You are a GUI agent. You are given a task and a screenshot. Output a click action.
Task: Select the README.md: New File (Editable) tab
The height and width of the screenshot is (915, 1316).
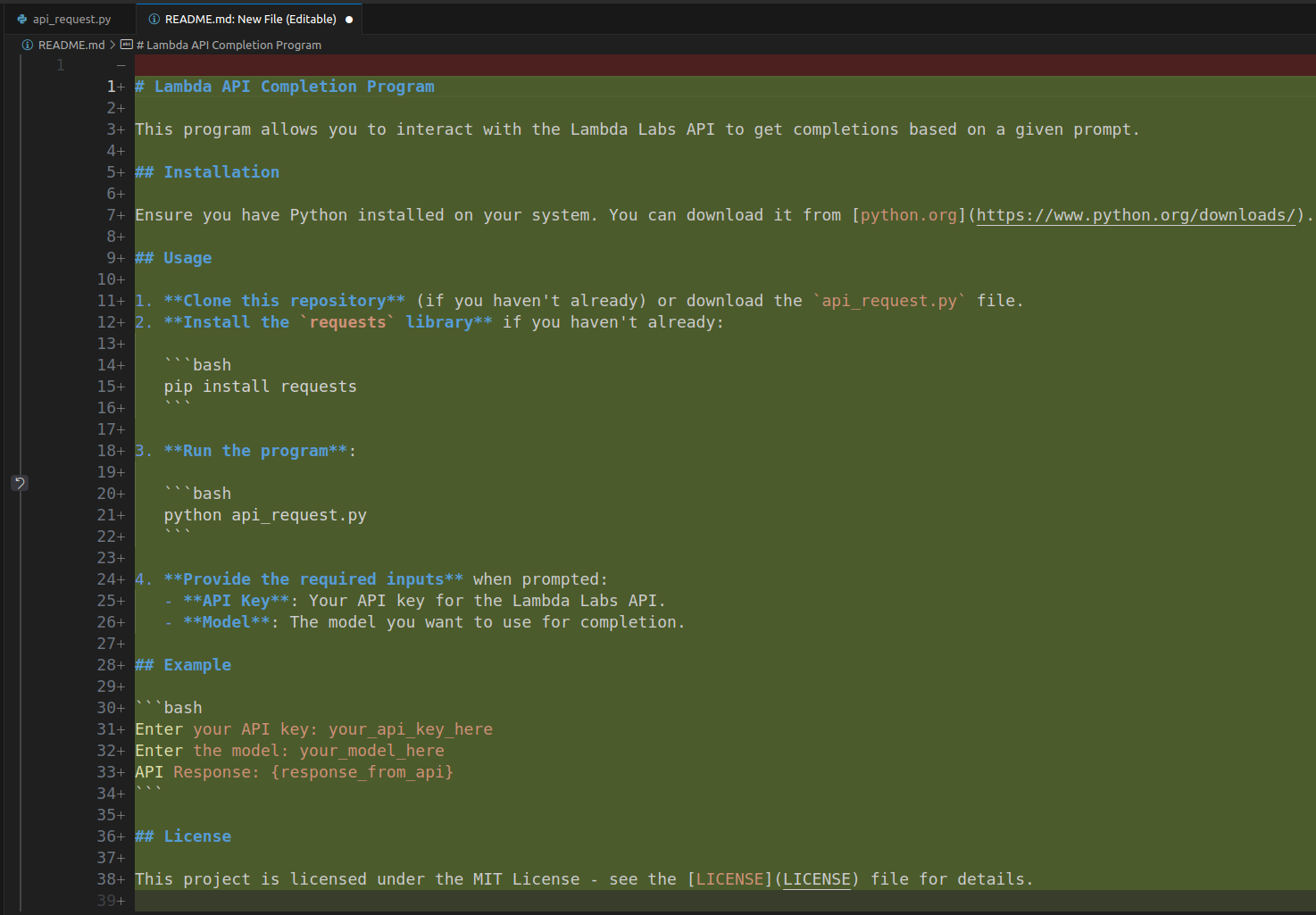(x=250, y=19)
